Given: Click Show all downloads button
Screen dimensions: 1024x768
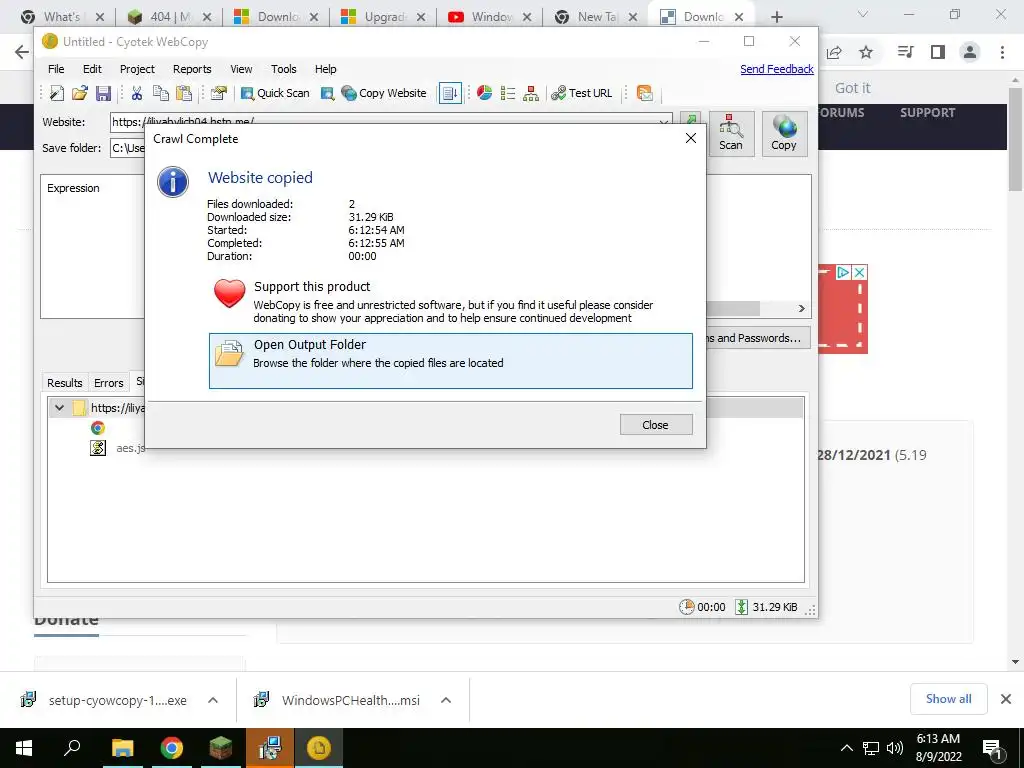Looking at the screenshot, I should (x=948, y=699).
